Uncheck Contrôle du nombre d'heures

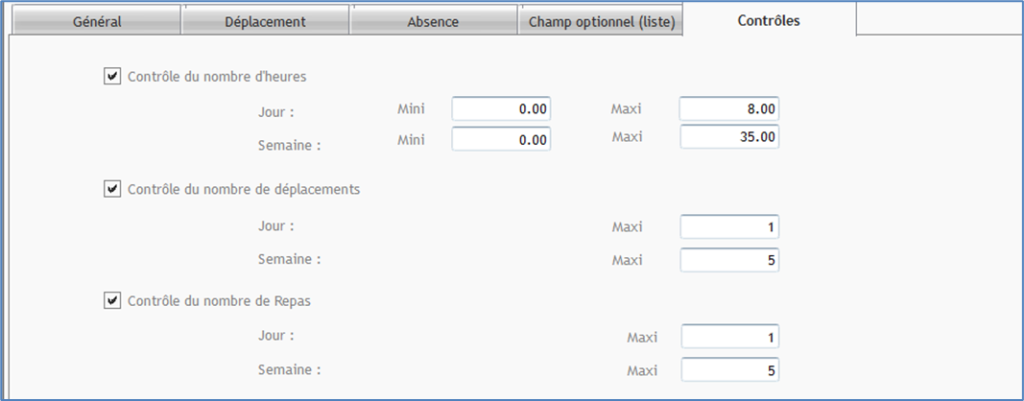click(x=111, y=75)
